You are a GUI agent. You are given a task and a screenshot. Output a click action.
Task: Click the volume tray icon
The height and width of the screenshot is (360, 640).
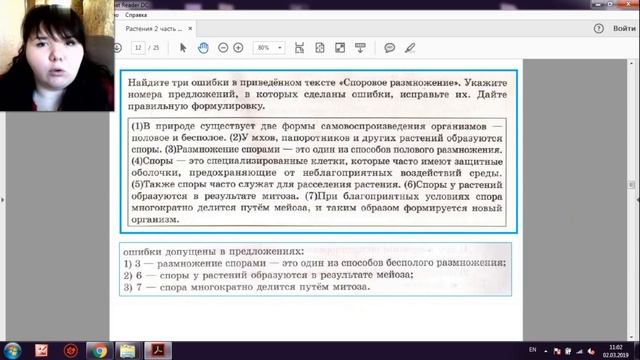click(x=591, y=351)
